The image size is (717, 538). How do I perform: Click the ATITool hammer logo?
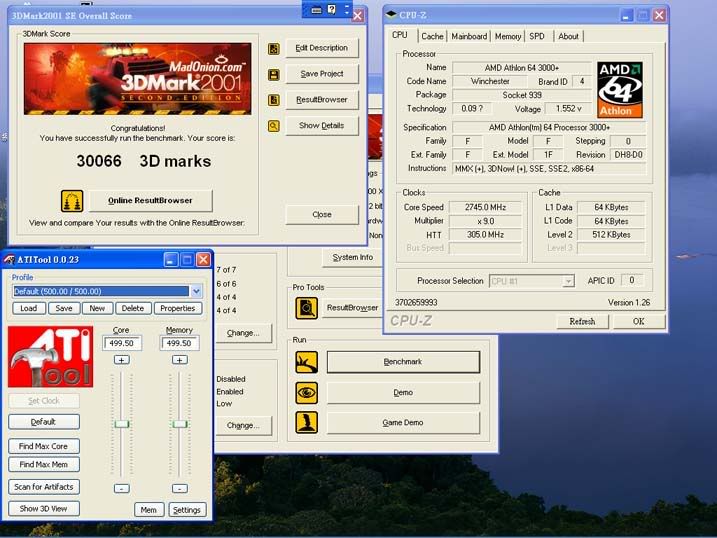click(50, 357)
